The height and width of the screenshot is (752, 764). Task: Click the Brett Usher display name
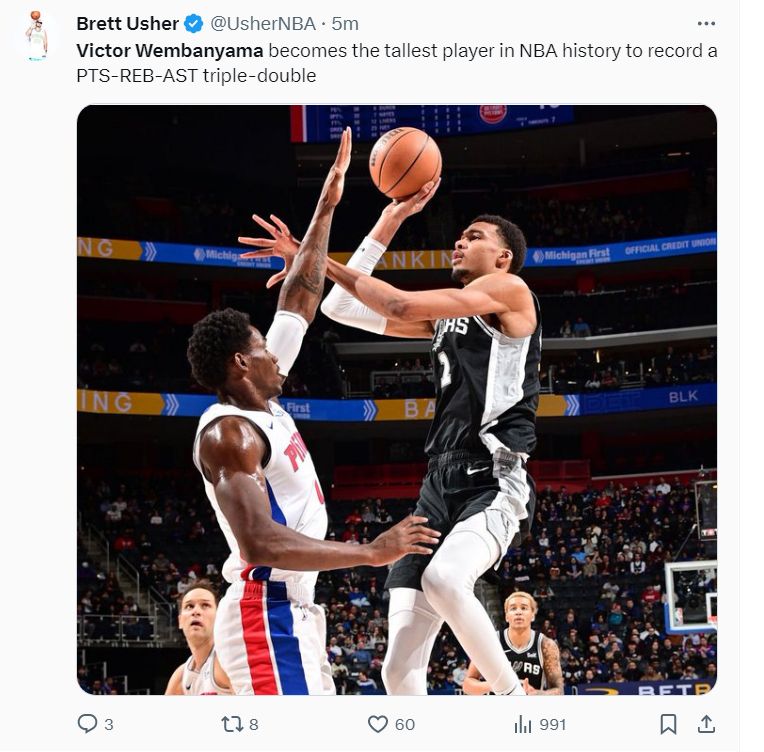click(127, 23)
